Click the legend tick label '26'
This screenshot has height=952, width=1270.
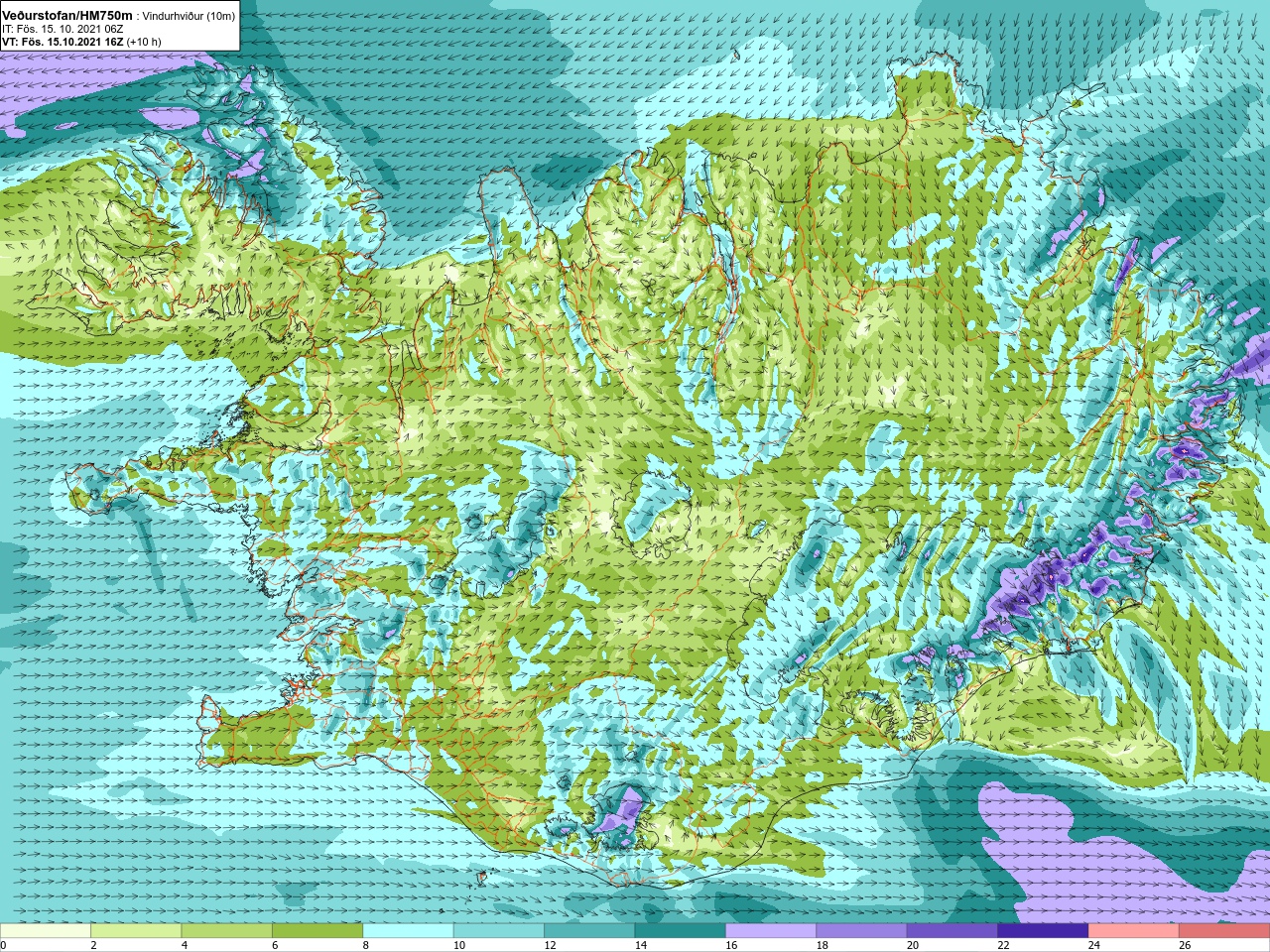[x=1184, y=945]
